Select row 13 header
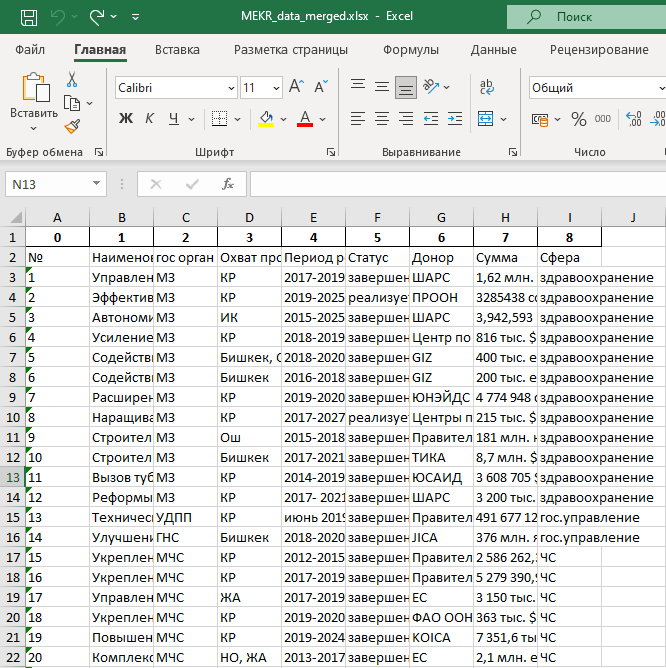This screenshot has width=666, height=668. (x=13, y=478)
